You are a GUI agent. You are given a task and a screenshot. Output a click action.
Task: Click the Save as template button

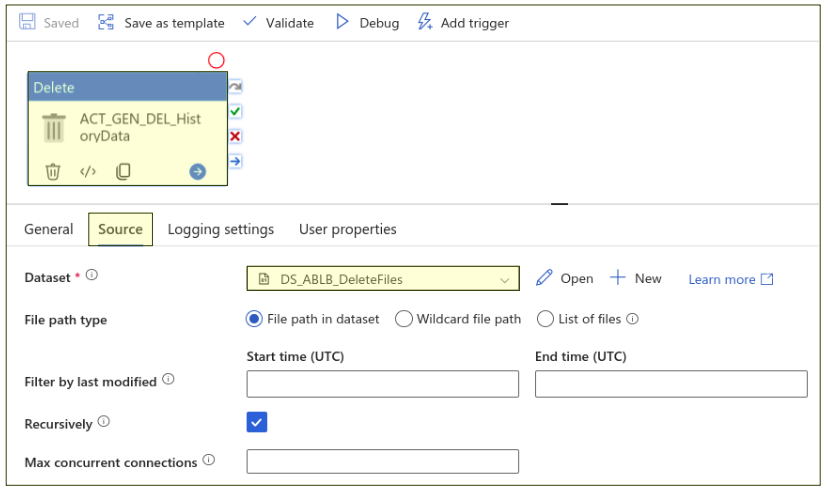pos(161,23)
